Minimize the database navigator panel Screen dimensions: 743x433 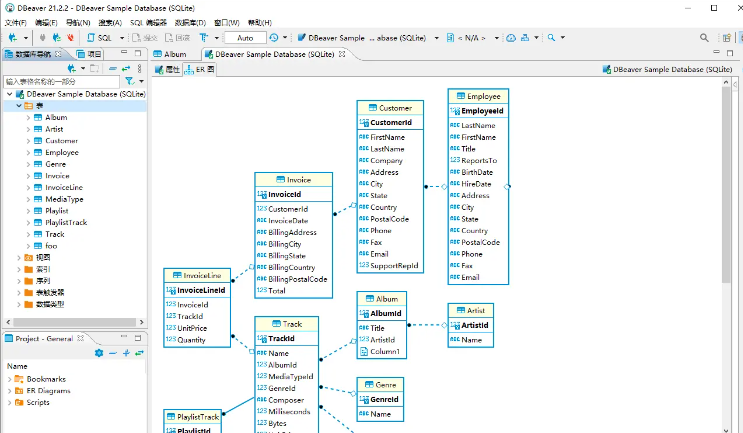coord(124,52)
